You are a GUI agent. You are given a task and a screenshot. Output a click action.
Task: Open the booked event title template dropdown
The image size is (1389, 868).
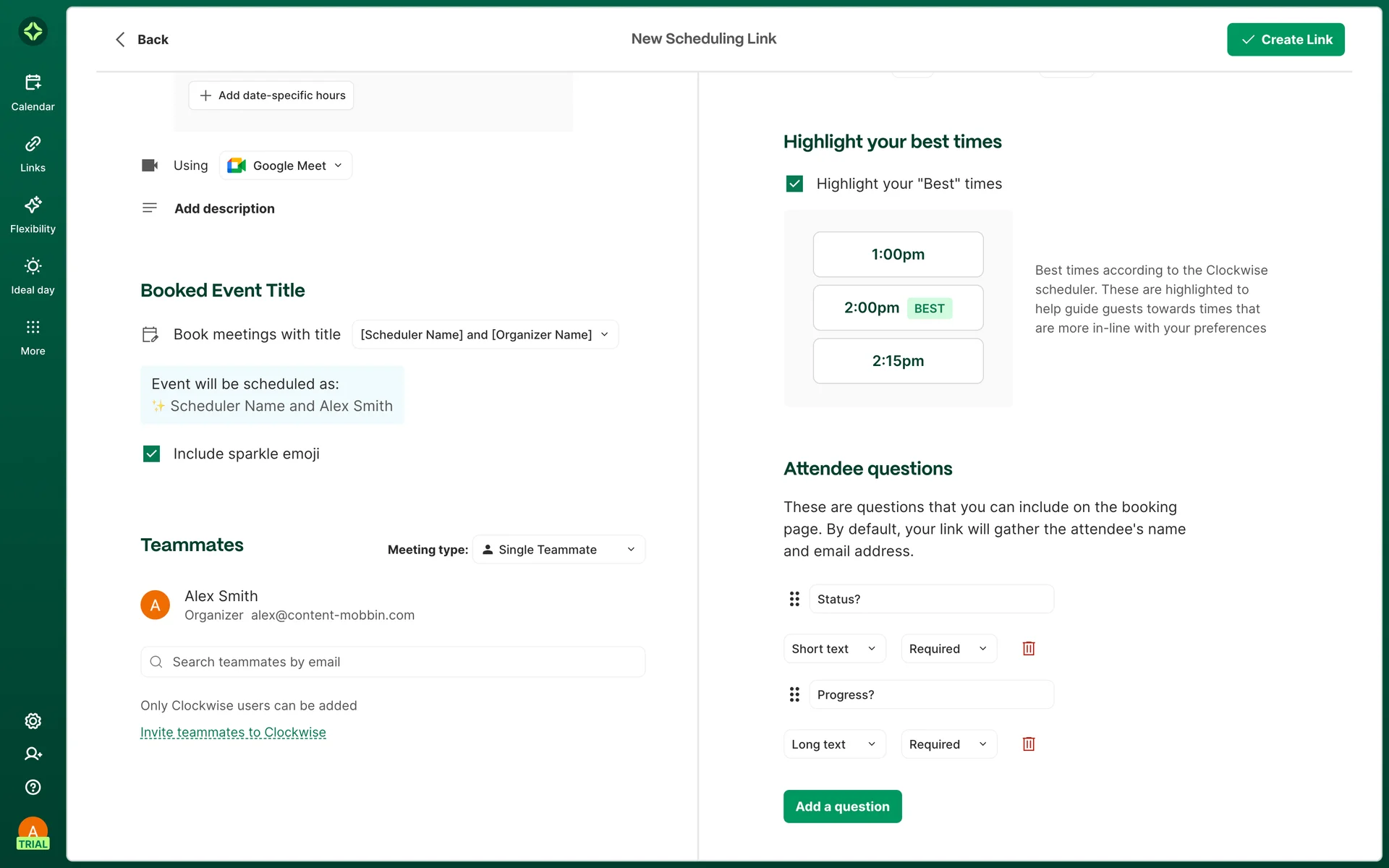(485, 335)
